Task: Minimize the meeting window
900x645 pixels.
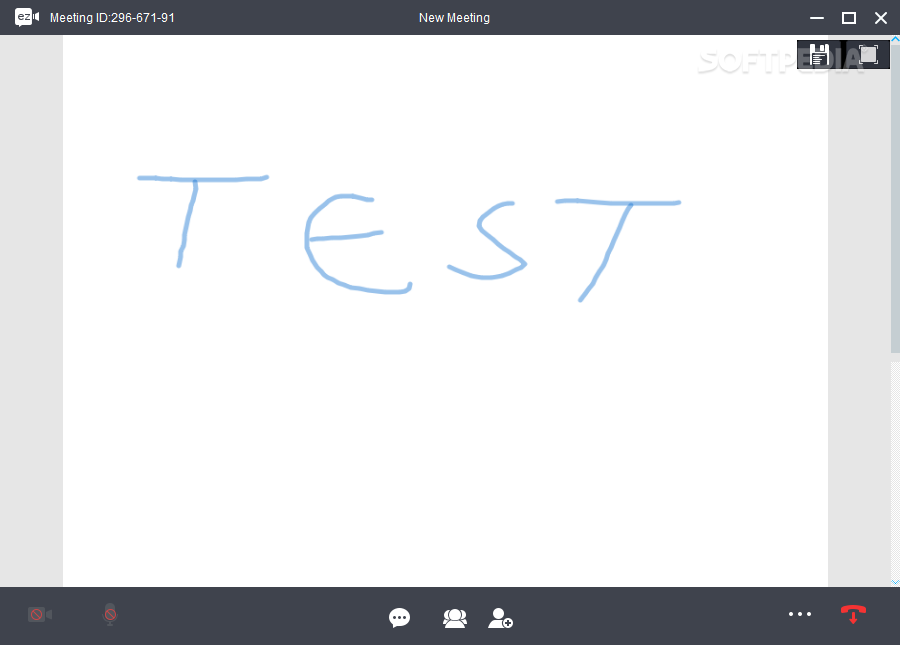Action: pos(817,18)
